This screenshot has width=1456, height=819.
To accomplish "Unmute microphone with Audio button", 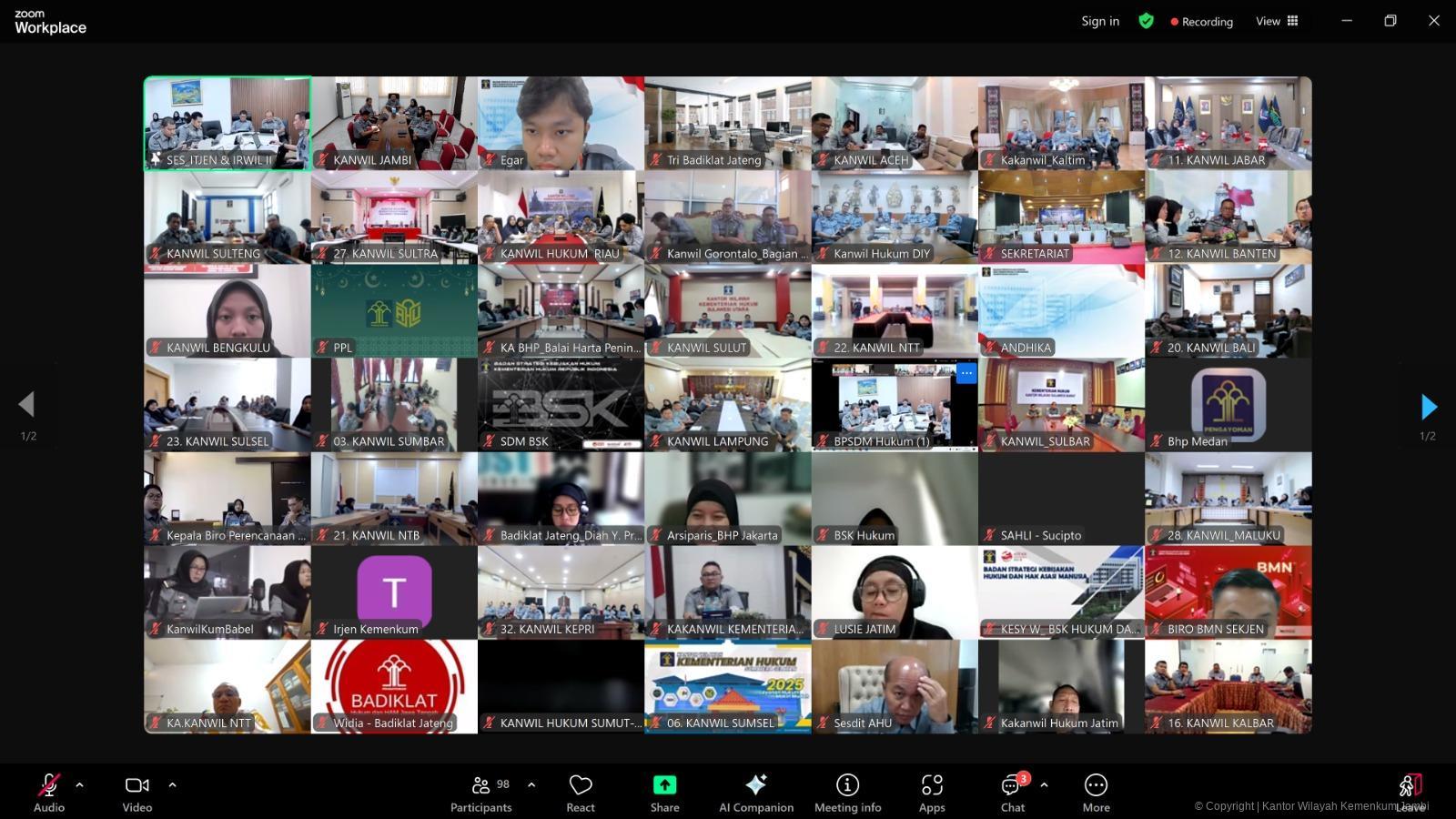I will point(49,792).
